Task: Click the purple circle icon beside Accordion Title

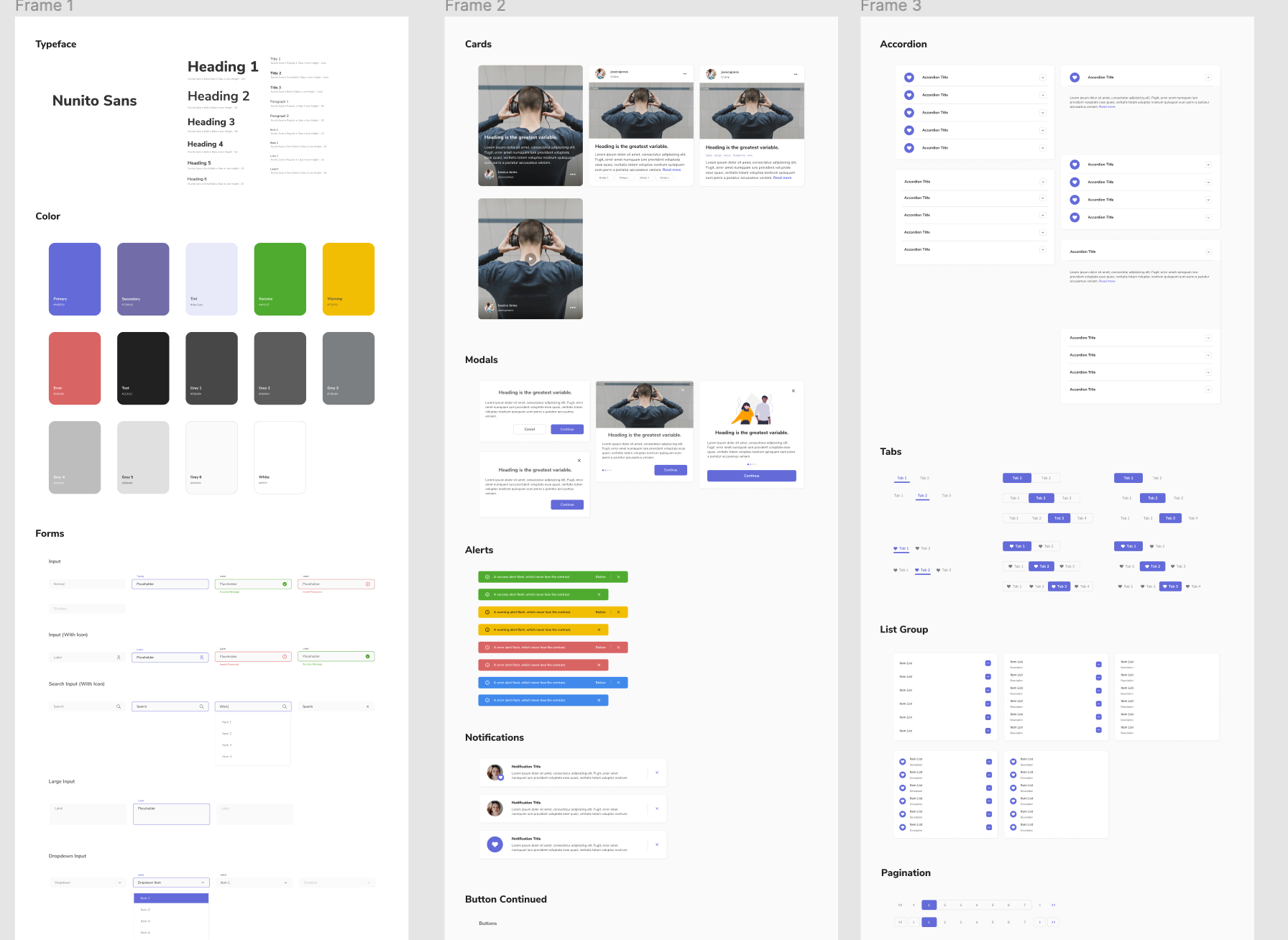Action: pos(908,77)
